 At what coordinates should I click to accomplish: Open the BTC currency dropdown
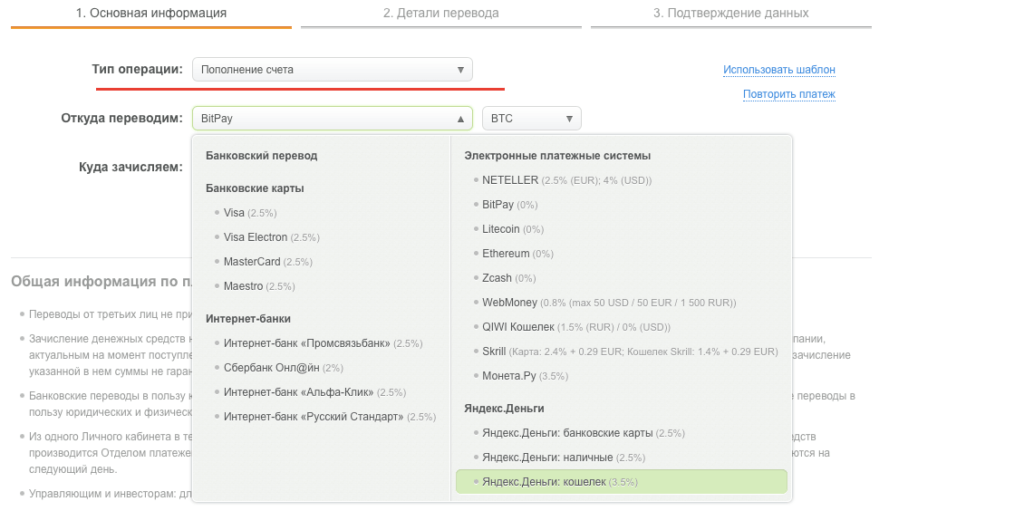pos(531,118)
